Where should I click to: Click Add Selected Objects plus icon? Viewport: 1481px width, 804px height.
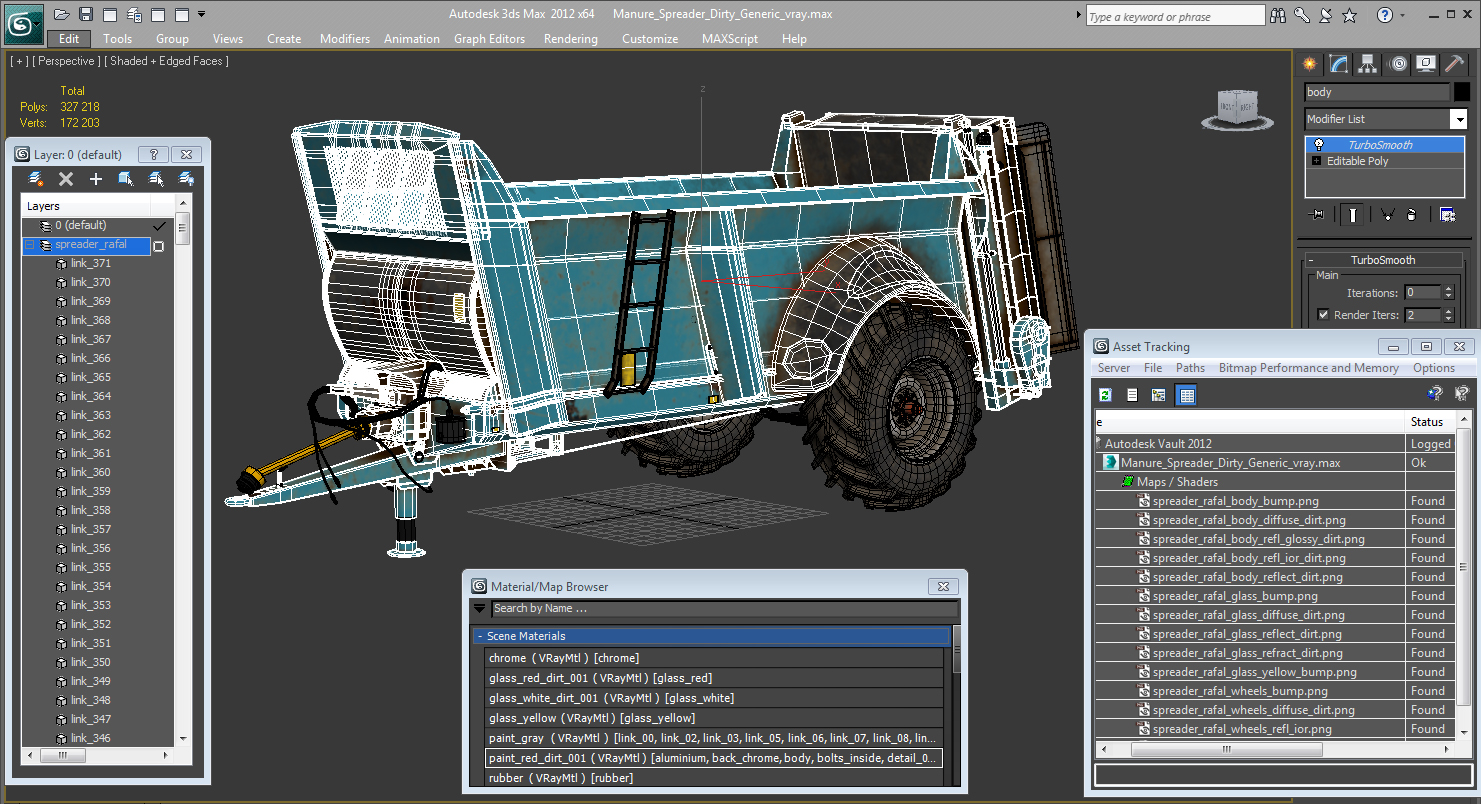pyautogui.click(x=96, y=179)
